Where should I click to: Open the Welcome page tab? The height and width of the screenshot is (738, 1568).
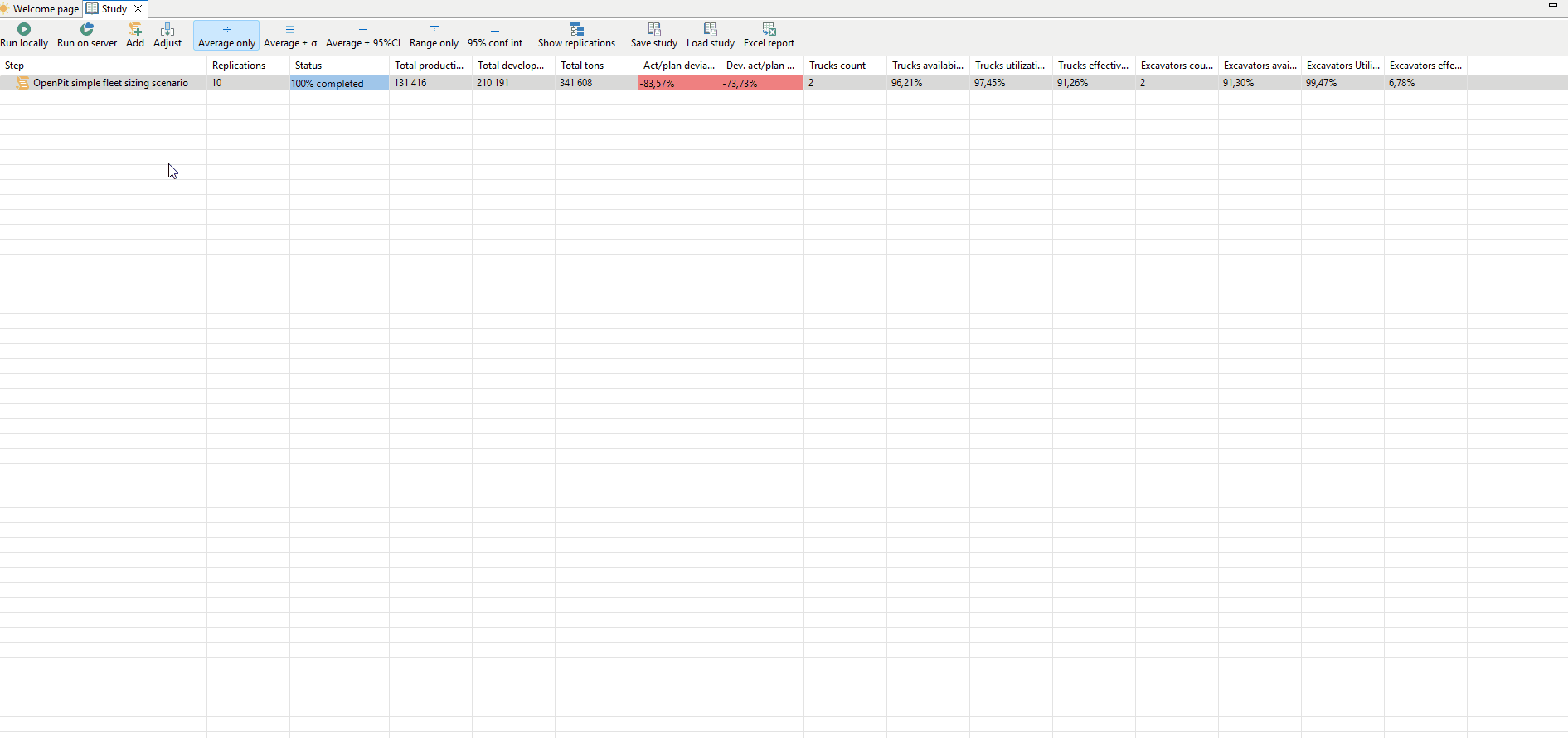[x=41, y=9]
